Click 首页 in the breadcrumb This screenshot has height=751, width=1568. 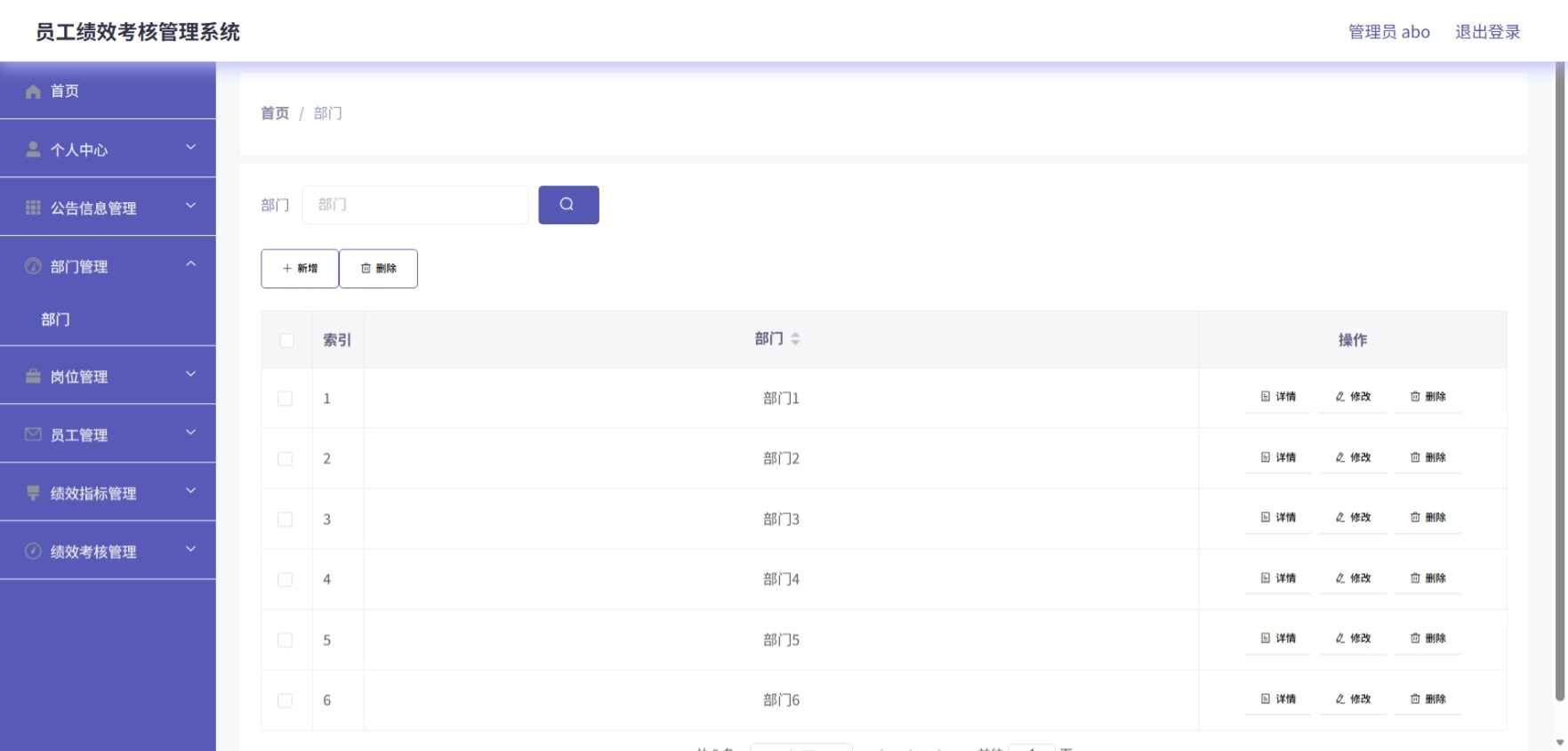[275, 113]
